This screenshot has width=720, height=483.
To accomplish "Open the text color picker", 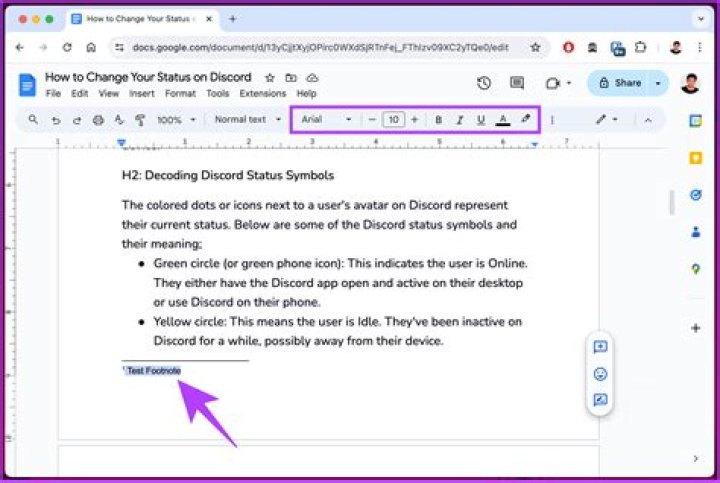I will point(503,120).
